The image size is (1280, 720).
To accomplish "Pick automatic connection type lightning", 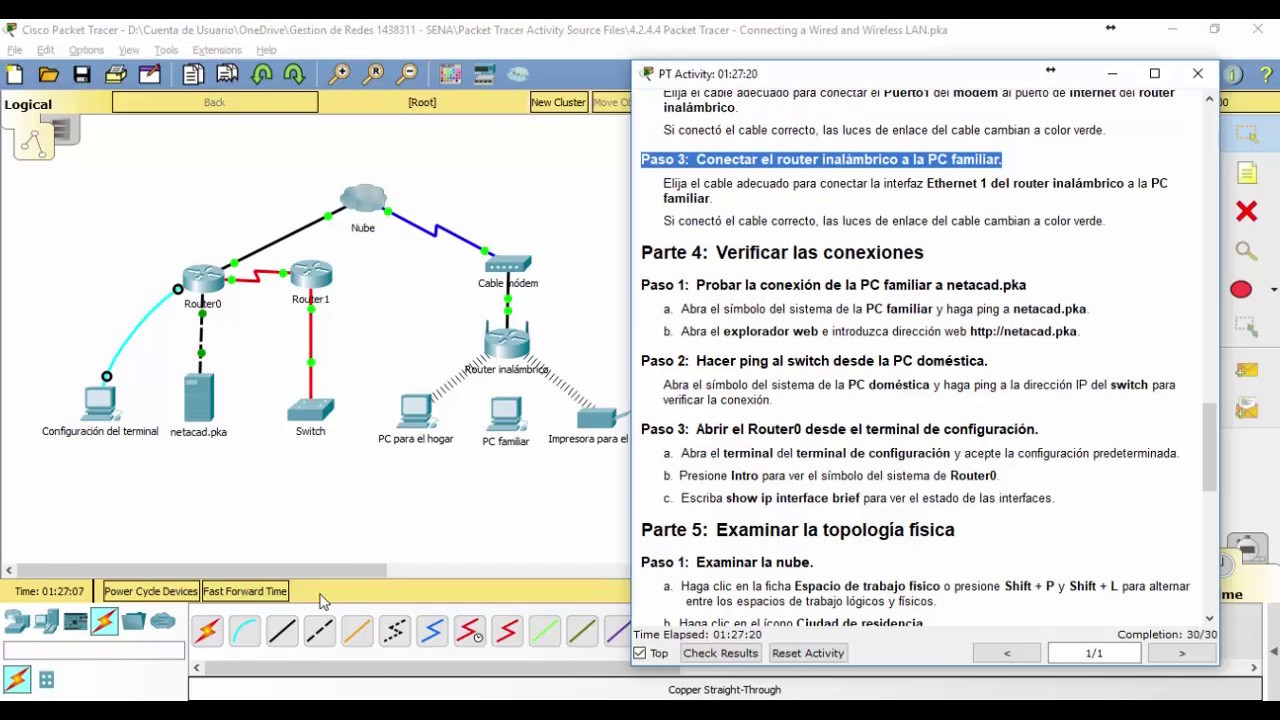I will pyautogui.click(x=207, y=631).
